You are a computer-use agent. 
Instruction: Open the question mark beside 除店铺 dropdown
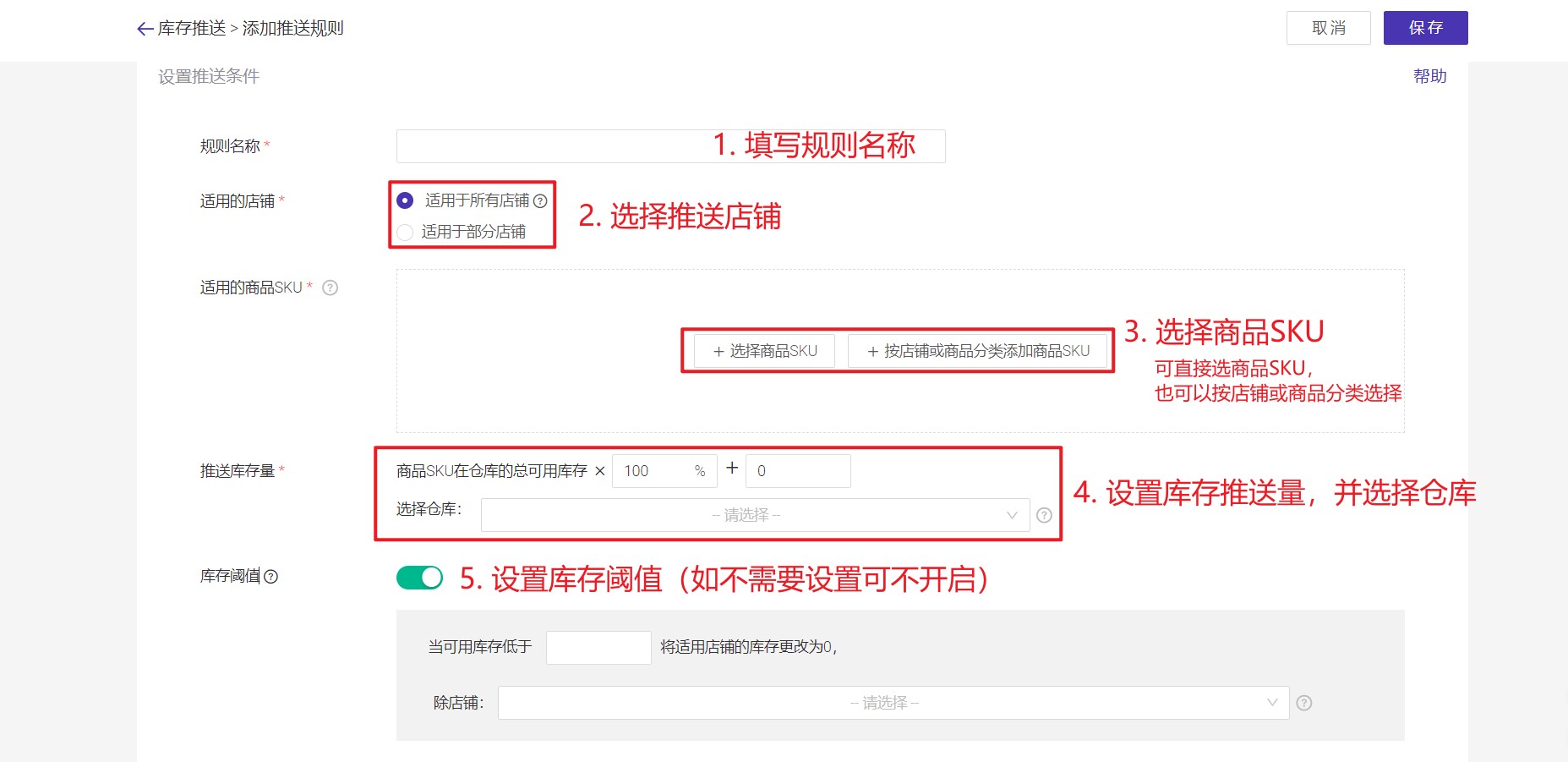point(1303,702)
